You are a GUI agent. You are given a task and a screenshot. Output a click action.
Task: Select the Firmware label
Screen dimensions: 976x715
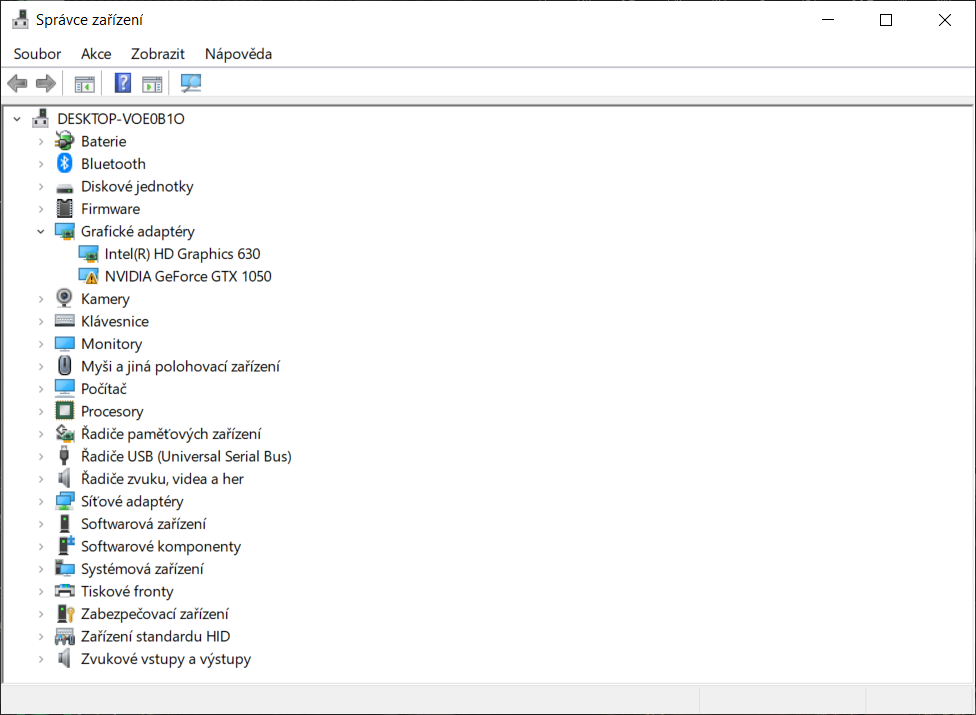coord(110,209)
